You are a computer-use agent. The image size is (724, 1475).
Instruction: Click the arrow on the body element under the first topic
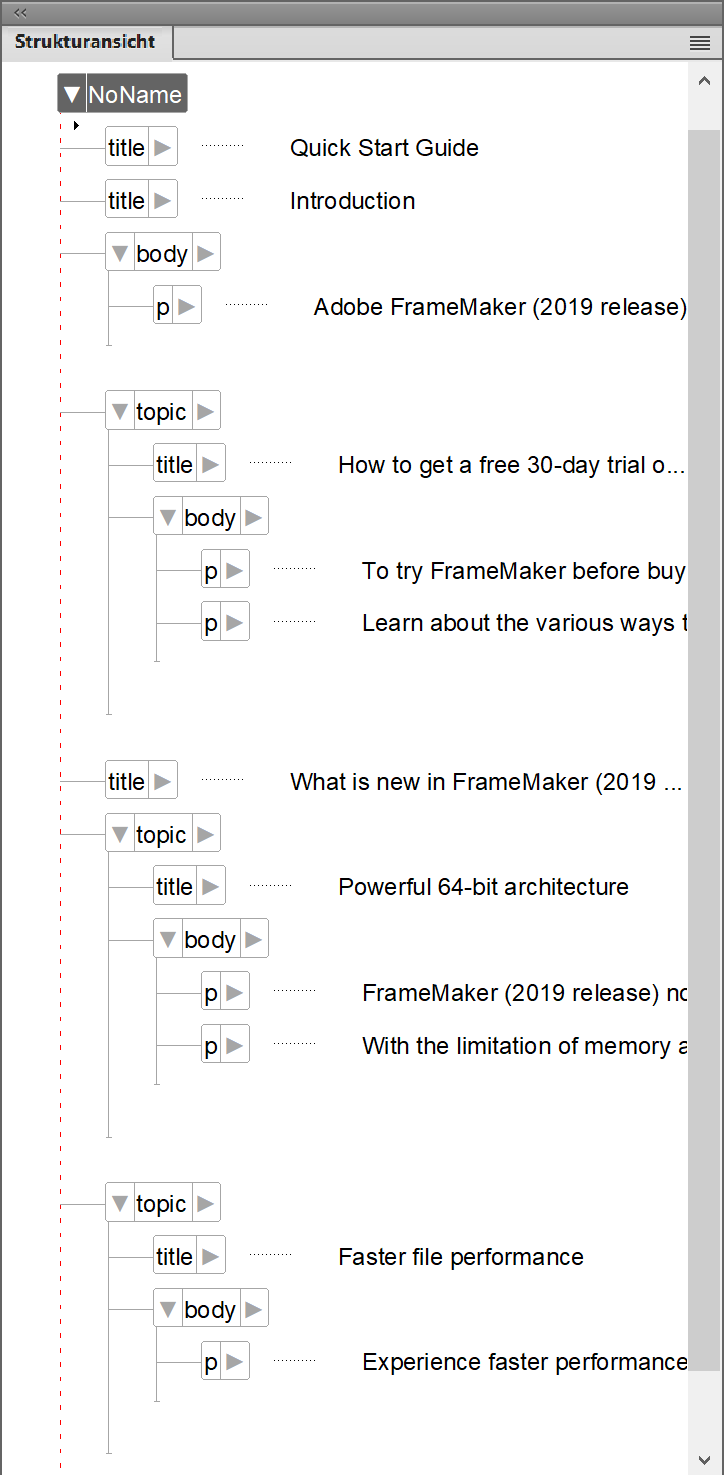point(255,515)
